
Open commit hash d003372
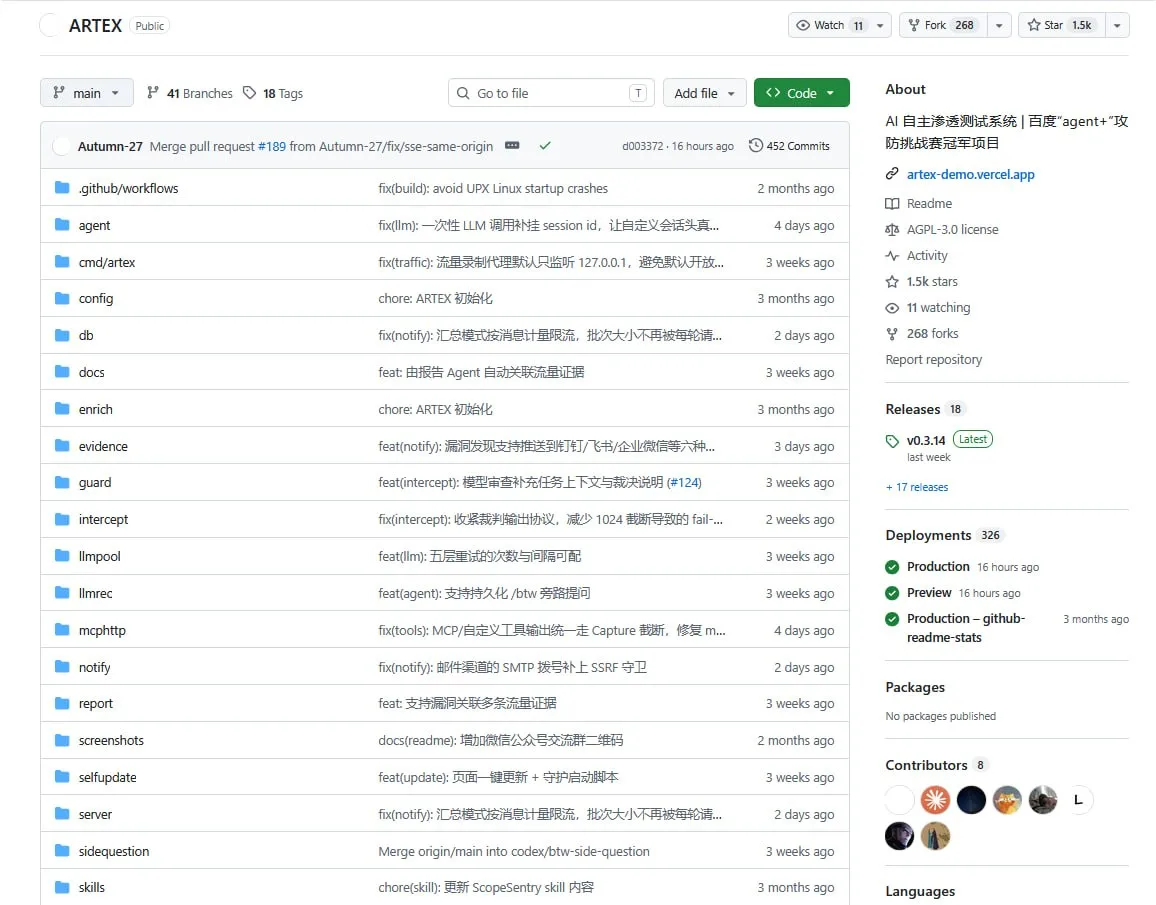pyautogui.click(x=642, y=146)
